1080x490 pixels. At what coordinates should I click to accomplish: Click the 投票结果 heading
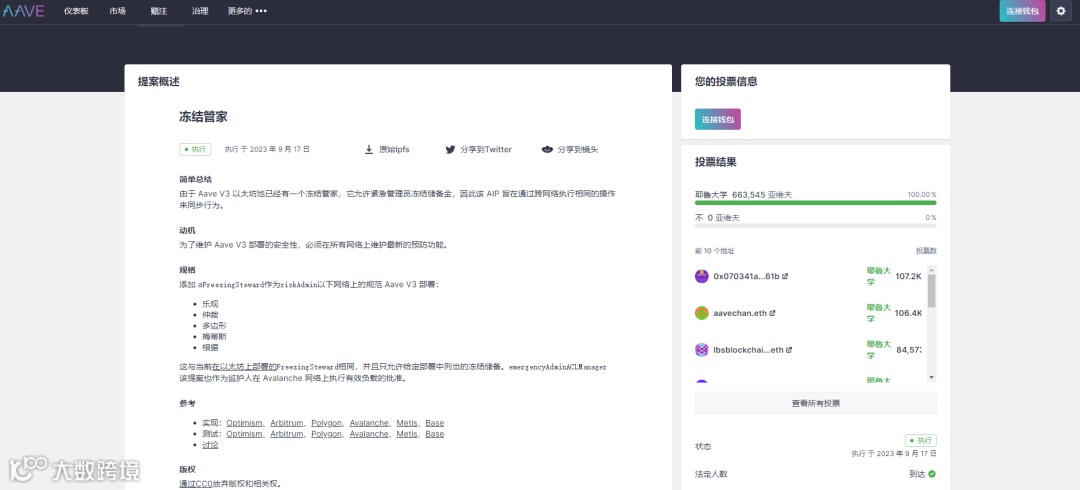(716, 162)
